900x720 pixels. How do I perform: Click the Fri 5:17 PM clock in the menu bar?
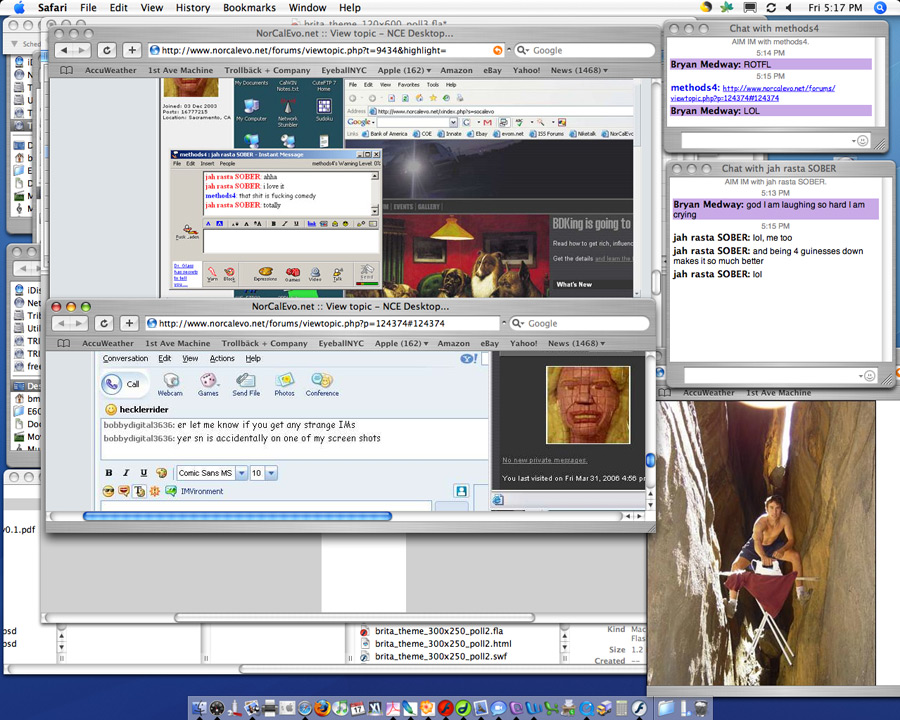click(835, 7)
